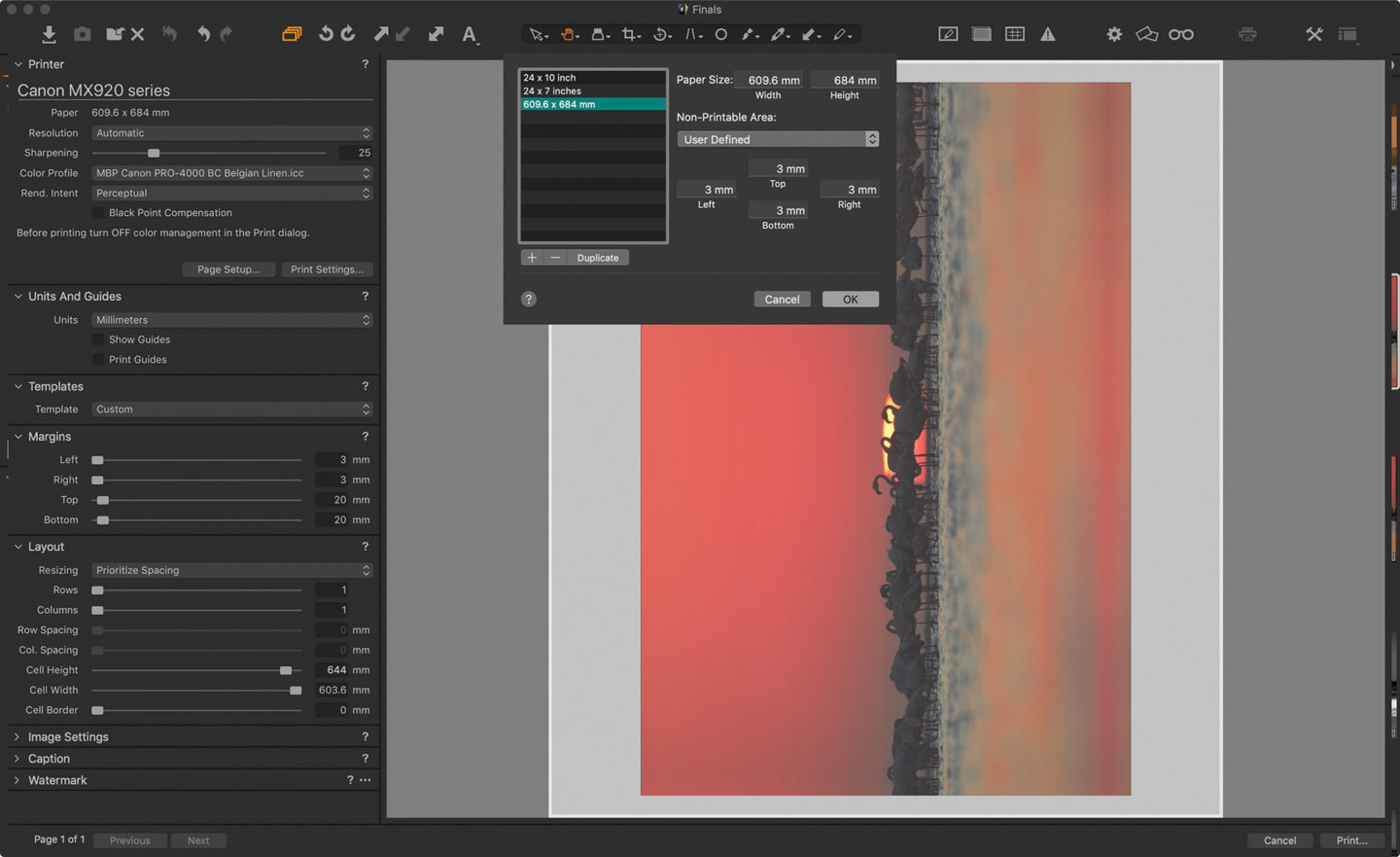Select the Crop tool
The width and height of the screenshot is (1400, 857).
629,34
